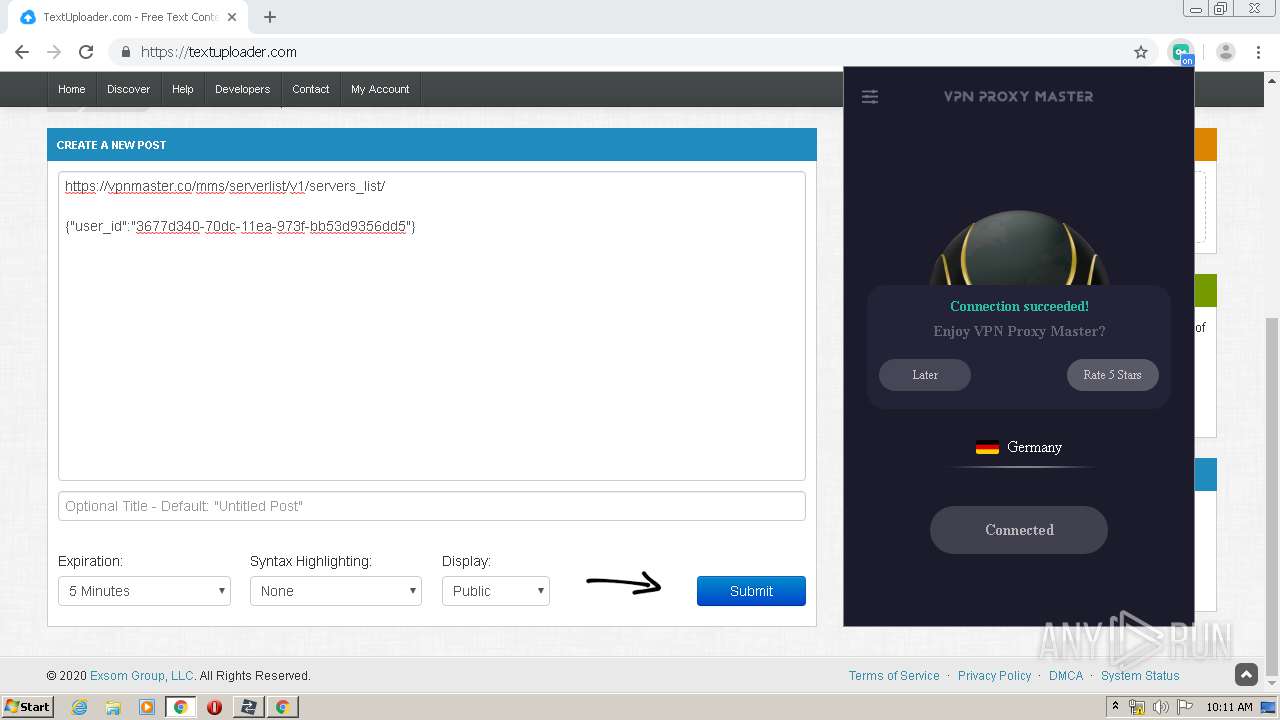Image resolution: width=1280 pixels, height=720 pixels.
Task: Show hidden system tray icons
Action: tap(1115, 707)
